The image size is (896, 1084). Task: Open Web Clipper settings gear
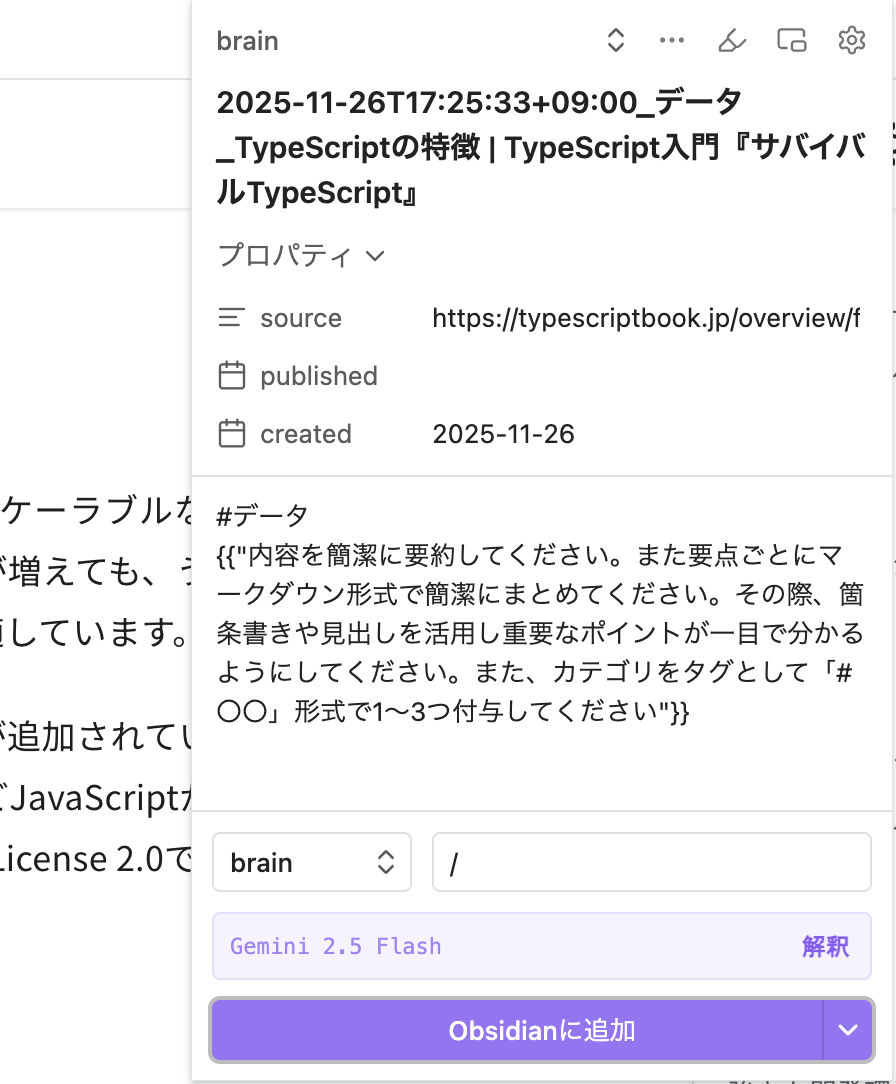(x=851, y=41)
